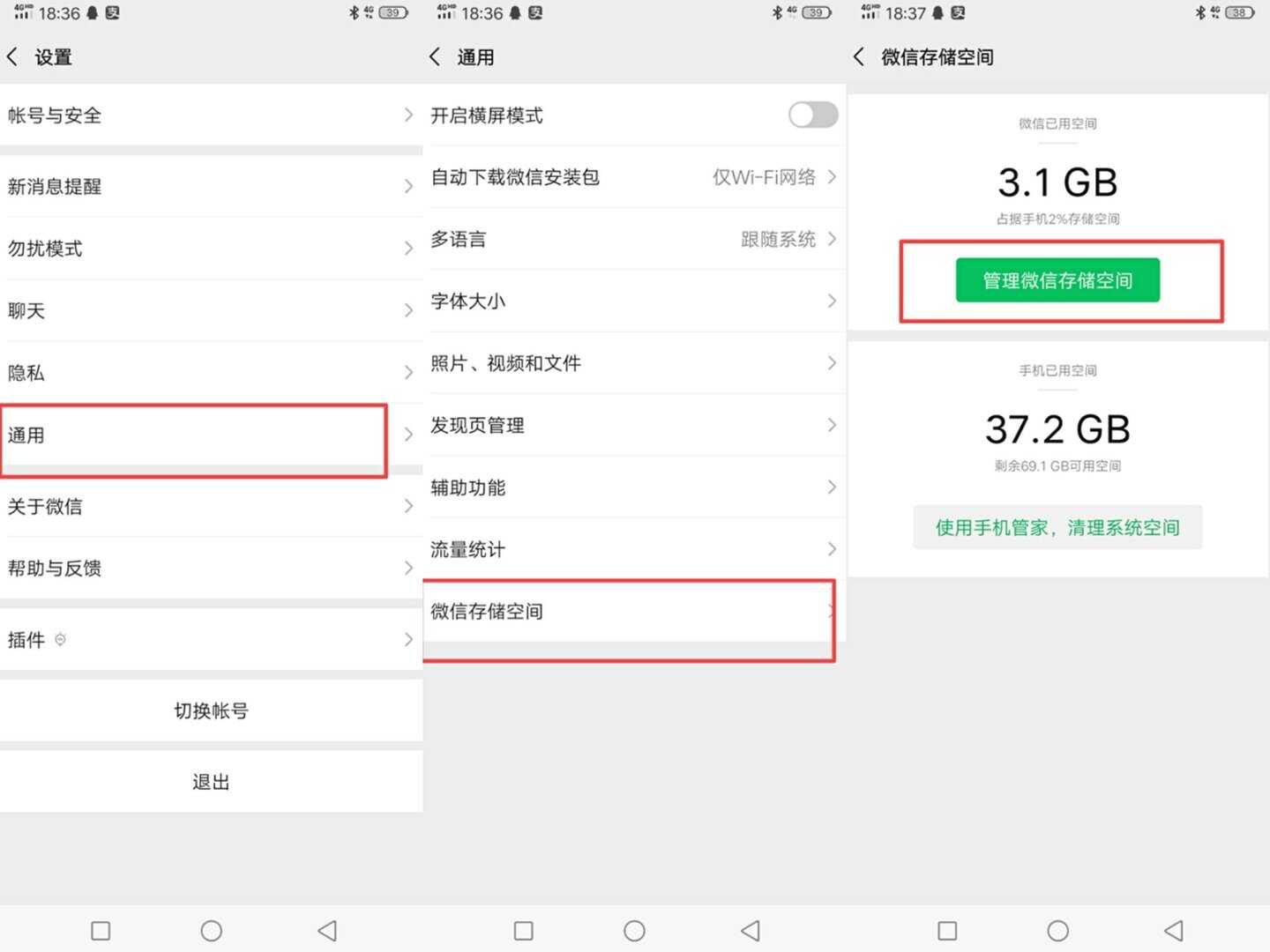Viewport: 1270px width, 952px height.
Task: Open 自动下载微信安装包 option
Action: pyautogui.click(x=635, y=177)
